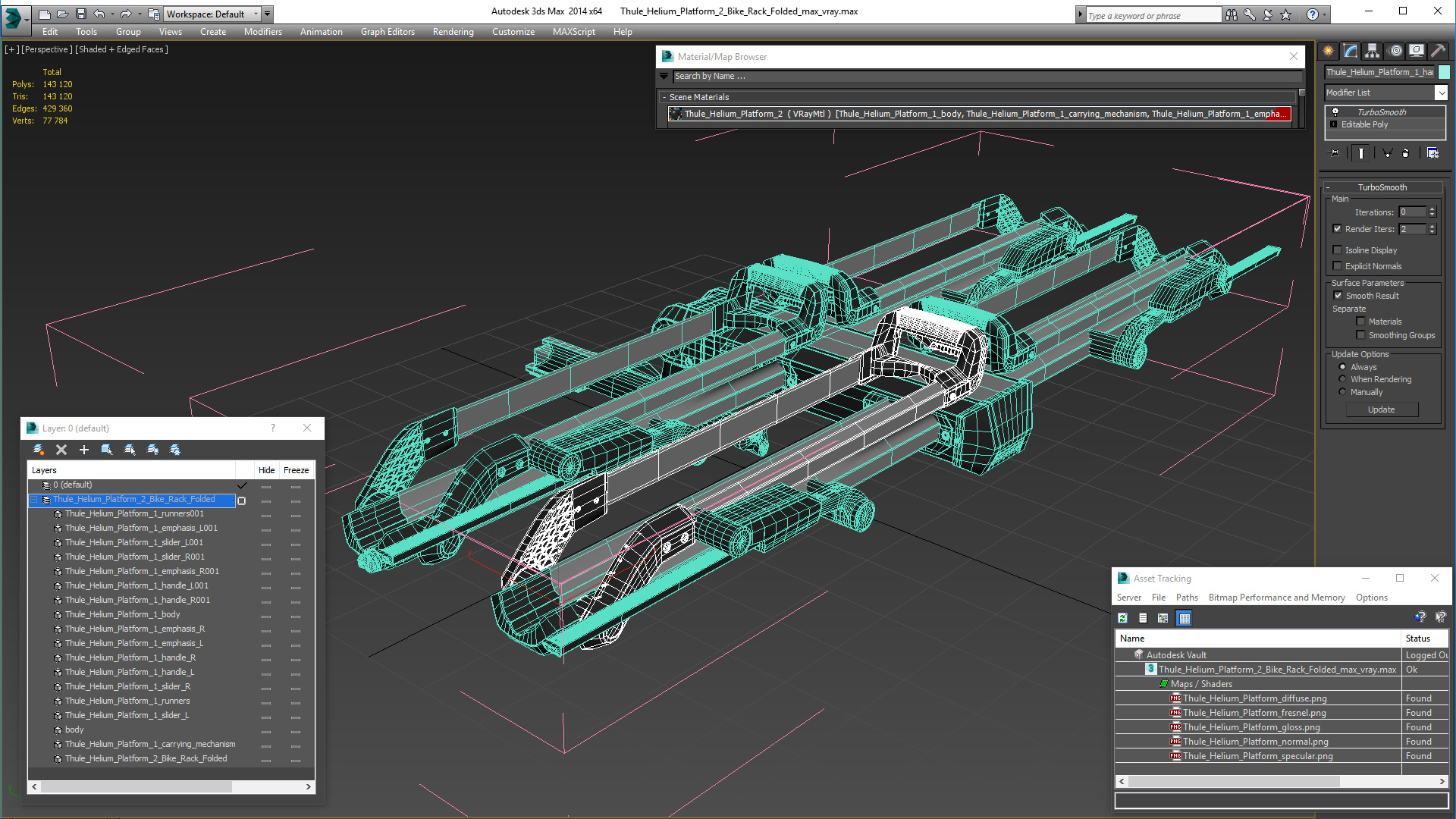Open Material/Map Browser options arrow

[x=664, y=76]
